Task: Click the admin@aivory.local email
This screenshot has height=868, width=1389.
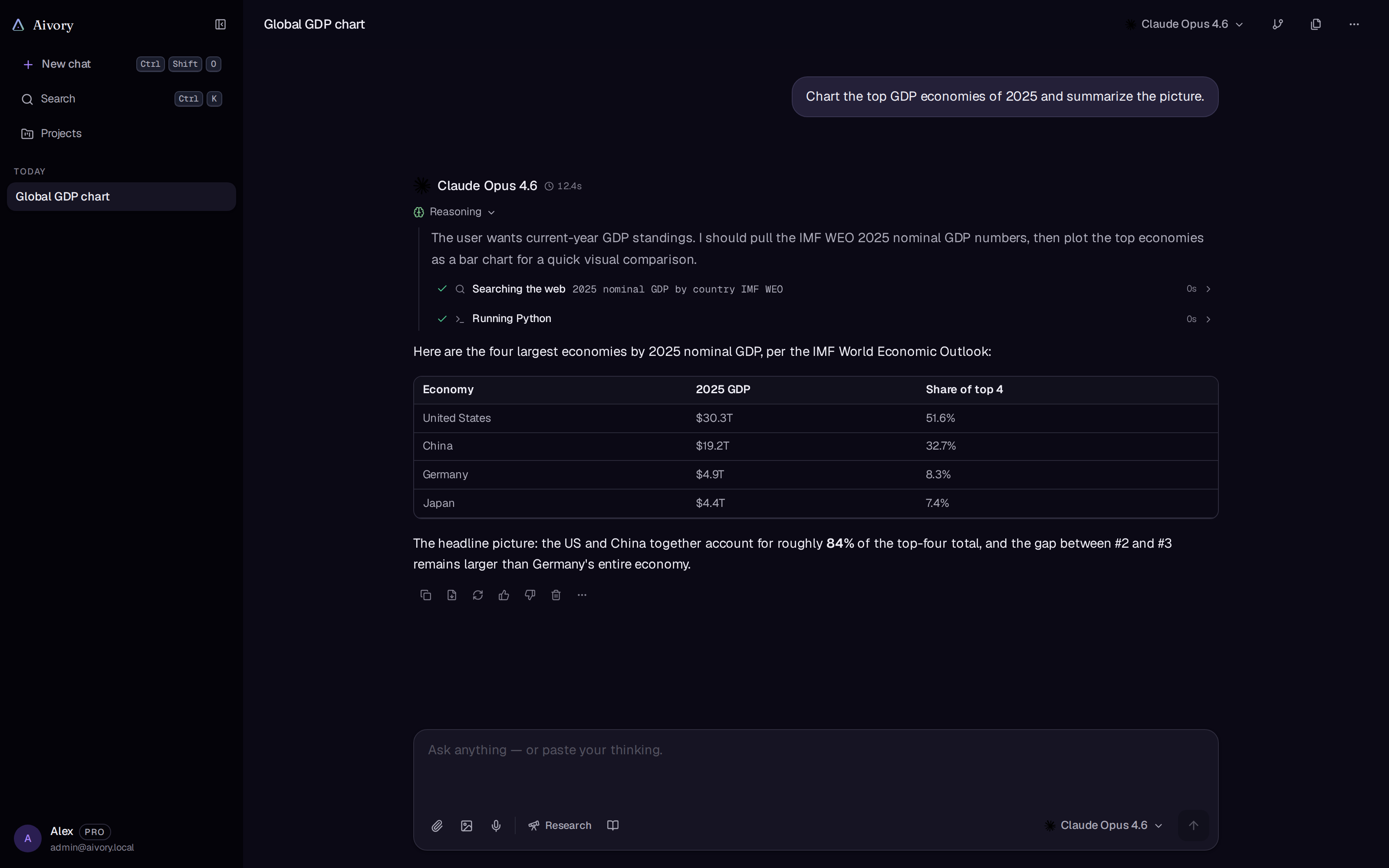Action: tap(92, 847)
